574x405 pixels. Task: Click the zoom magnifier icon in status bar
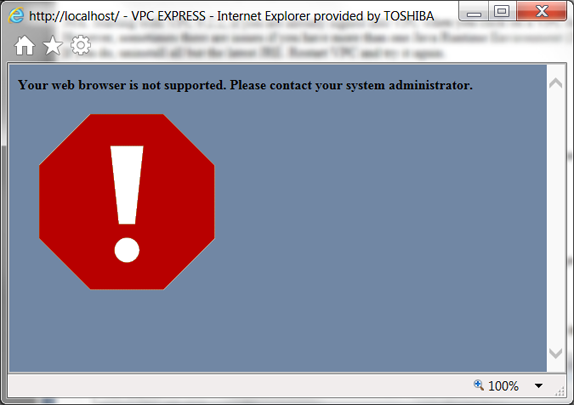(478, 385)
